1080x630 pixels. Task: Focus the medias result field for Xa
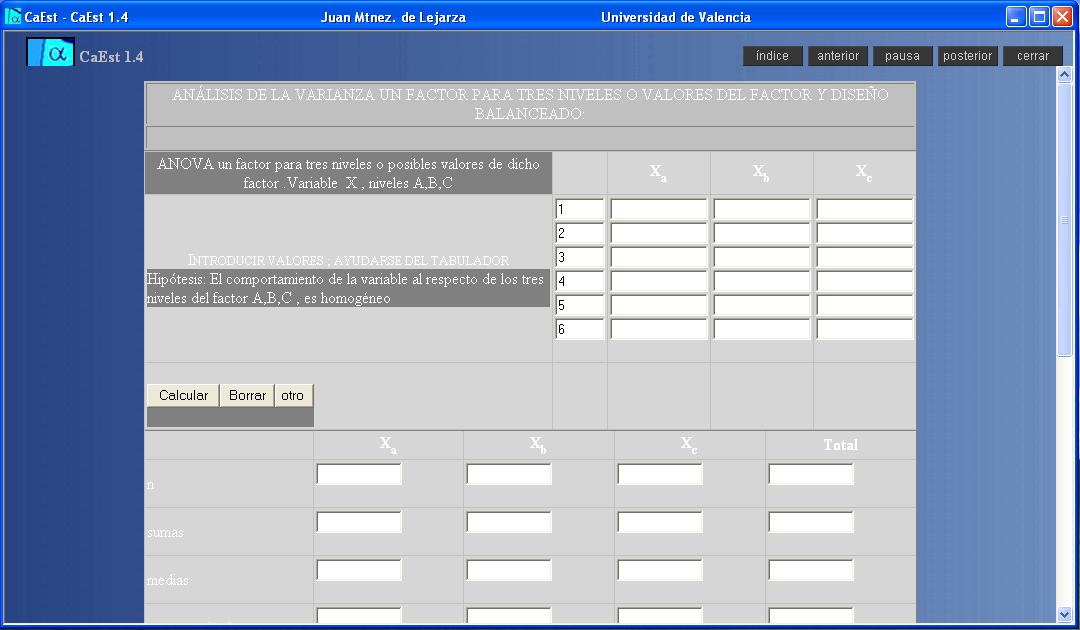pyautogui.click(x=359, y=570)
